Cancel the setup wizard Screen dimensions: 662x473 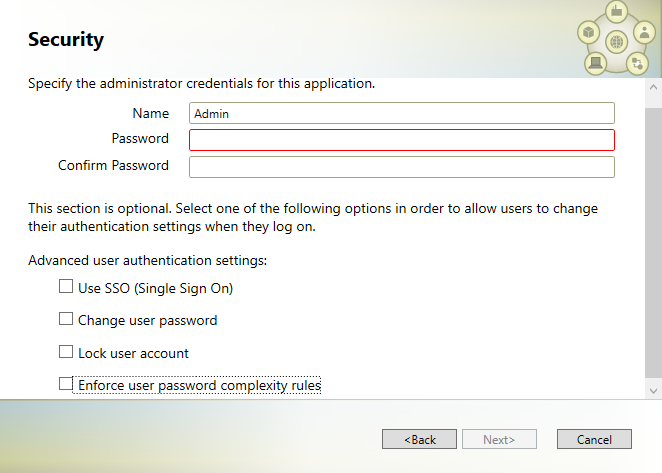click(594, 439)
